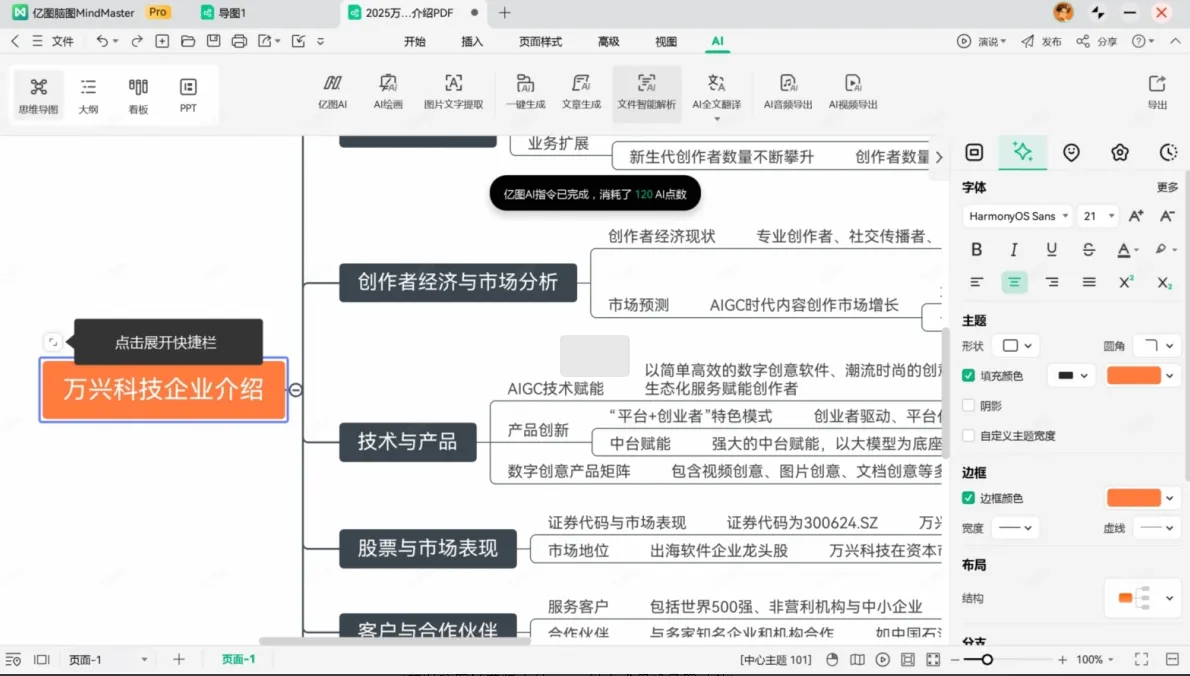Open the folder icon in toolbar
The height and width of the screenshot is (676, 1190).
(187, 41)
